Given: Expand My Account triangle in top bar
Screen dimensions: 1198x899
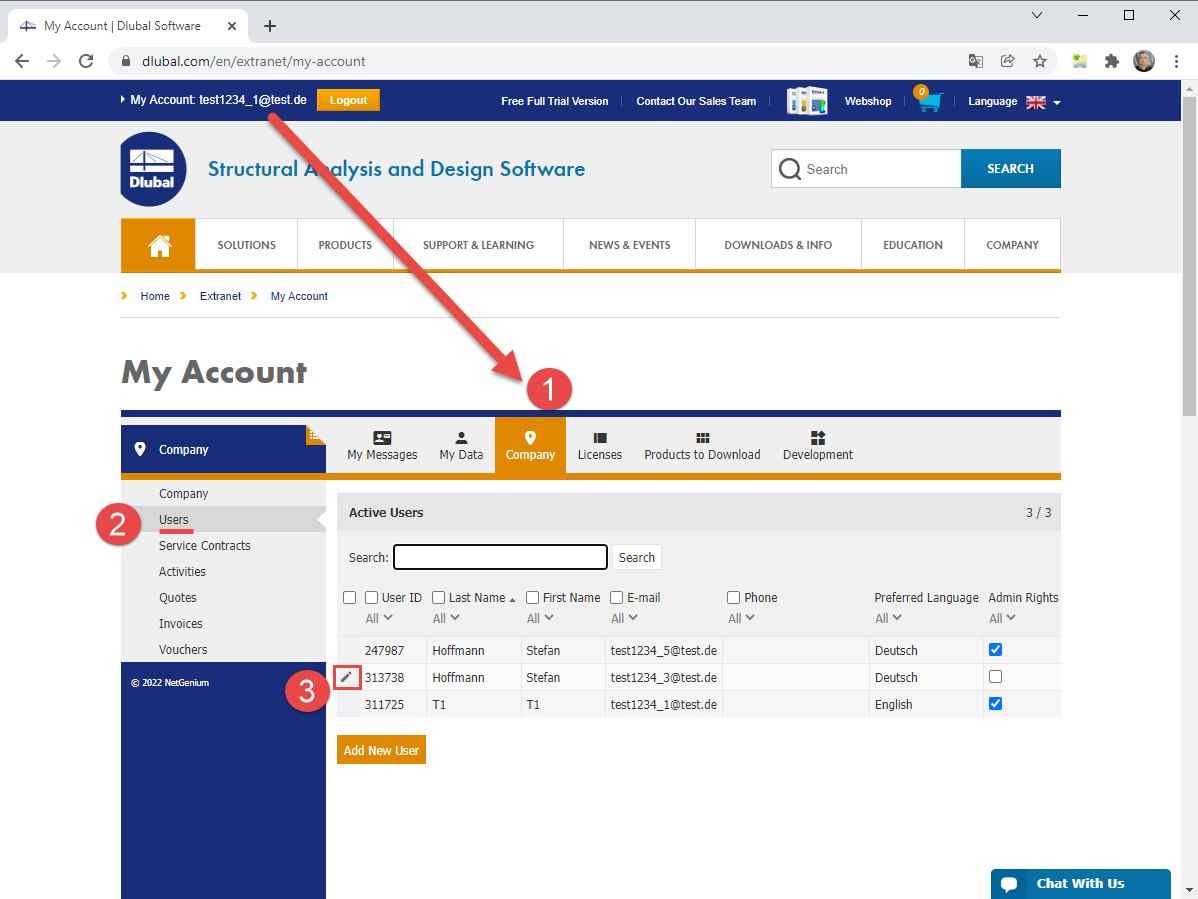Looking at the screenshot, I should (123, 99).
